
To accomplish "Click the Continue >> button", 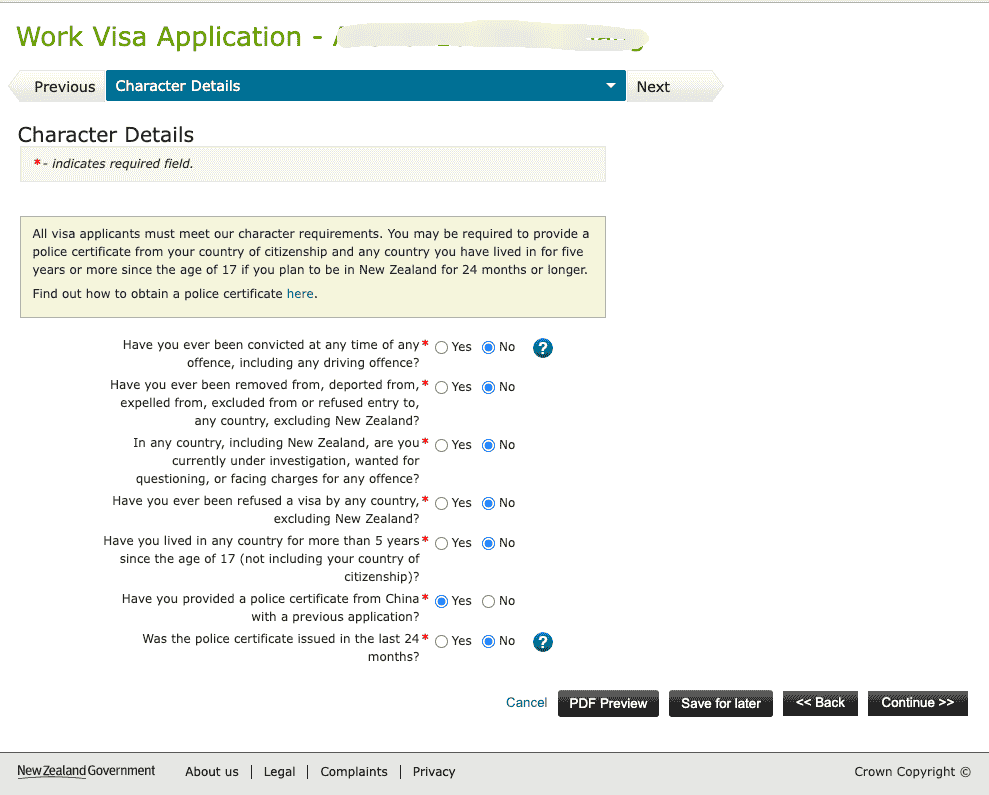I will pos(917,703).
